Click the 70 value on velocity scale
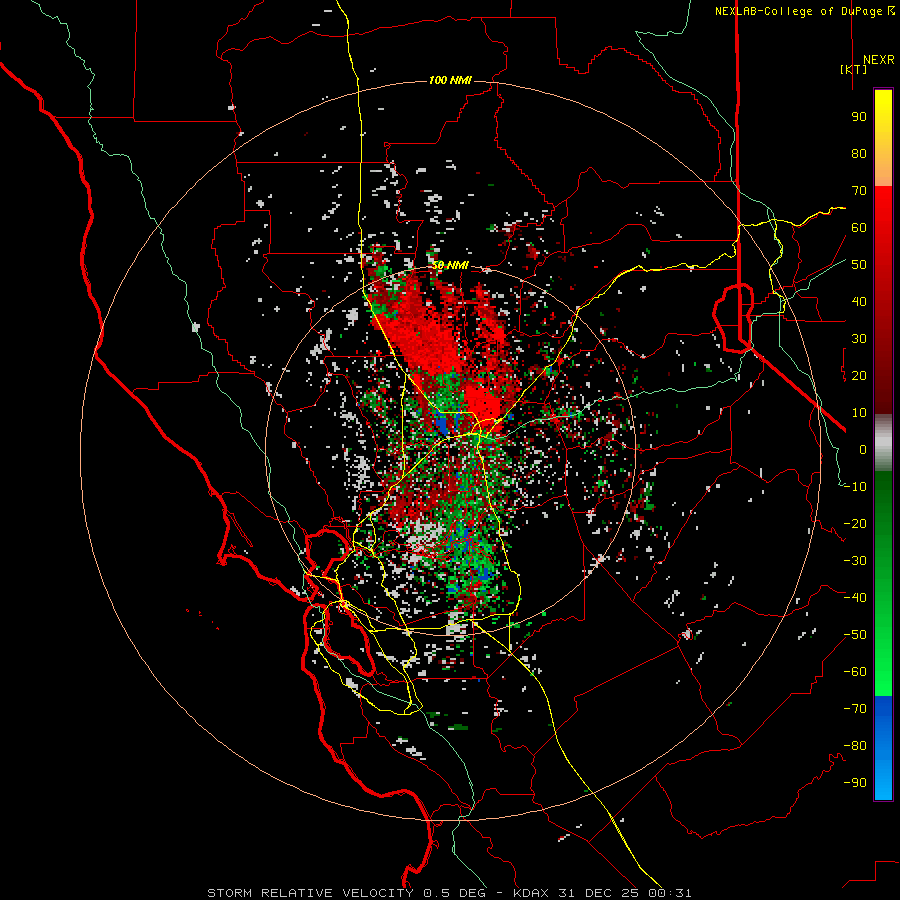The width and height of the screenshot is (900, 900). coord(859,191)
